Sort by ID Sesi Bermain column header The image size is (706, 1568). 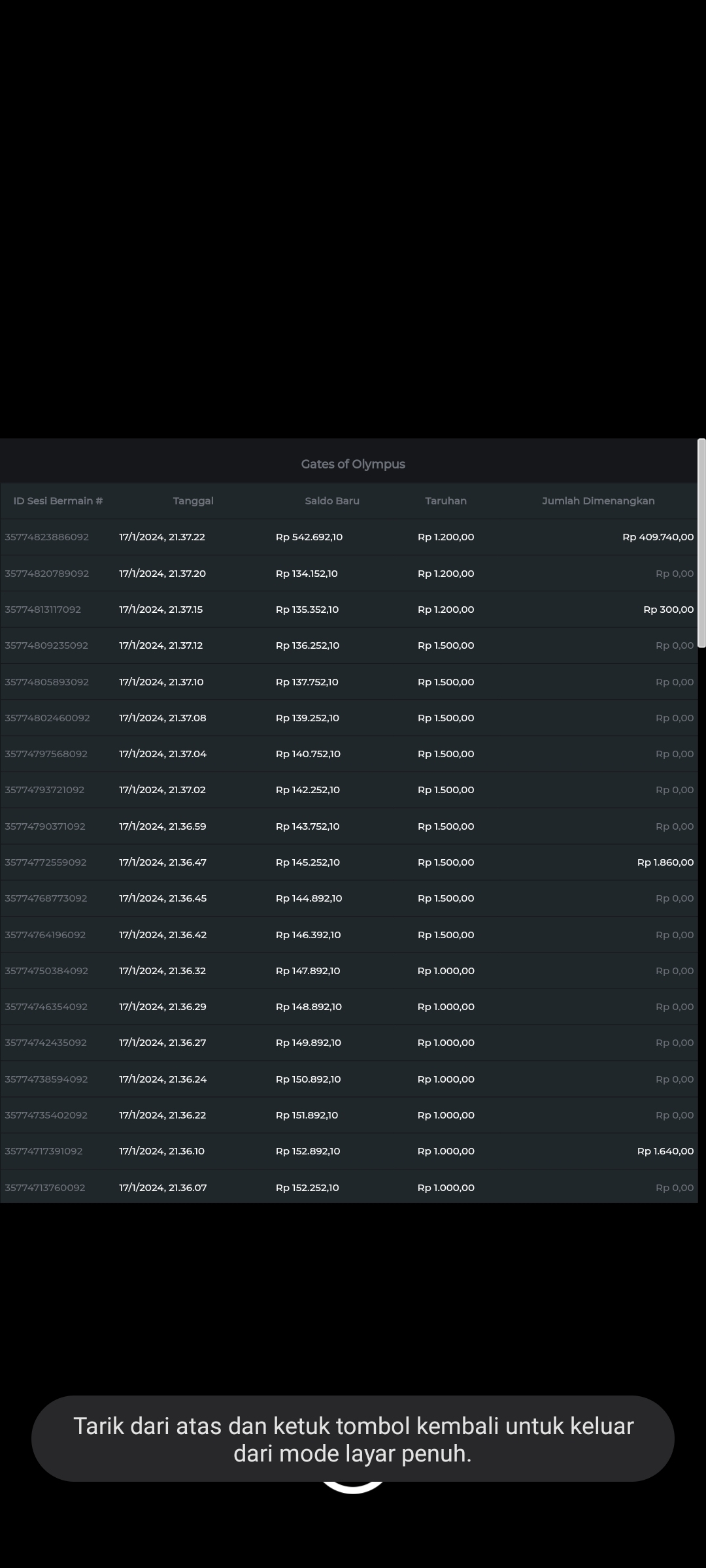[x=58, y=501]
